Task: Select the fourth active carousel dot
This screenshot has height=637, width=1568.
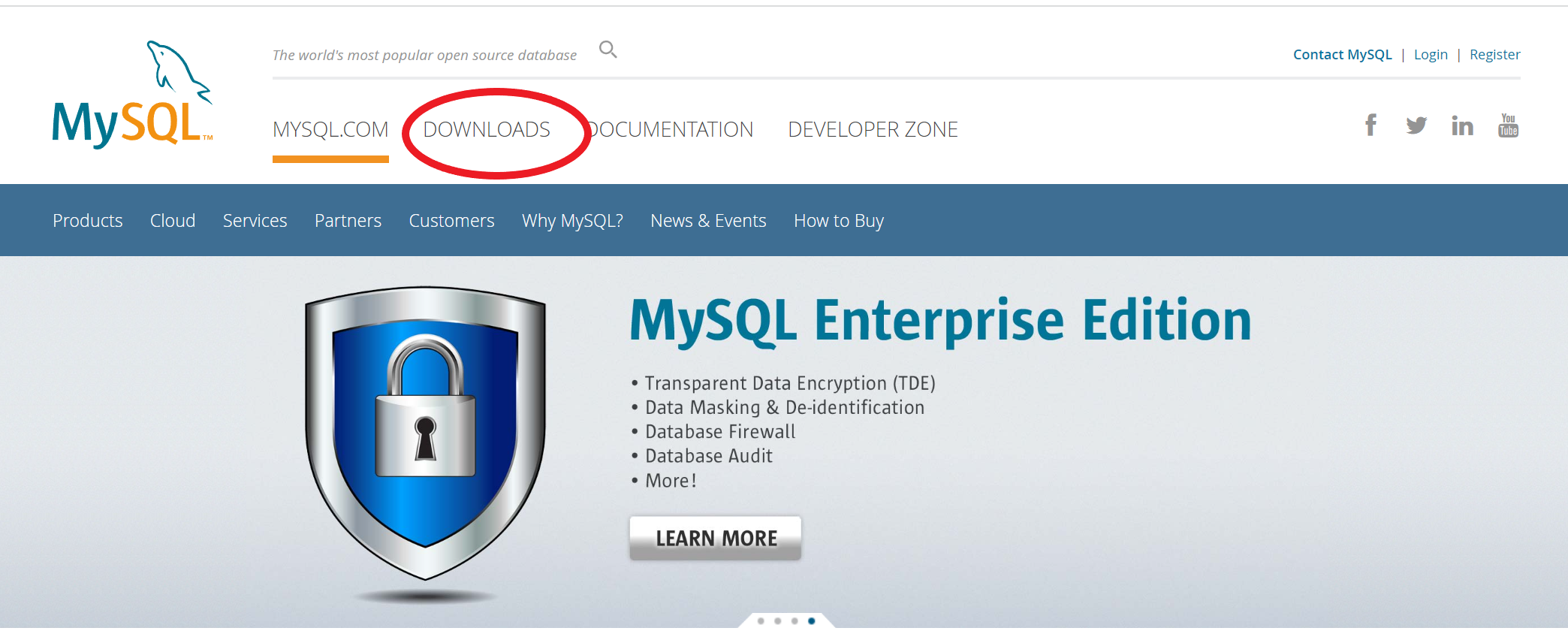Action: click(x=812, y=621)
